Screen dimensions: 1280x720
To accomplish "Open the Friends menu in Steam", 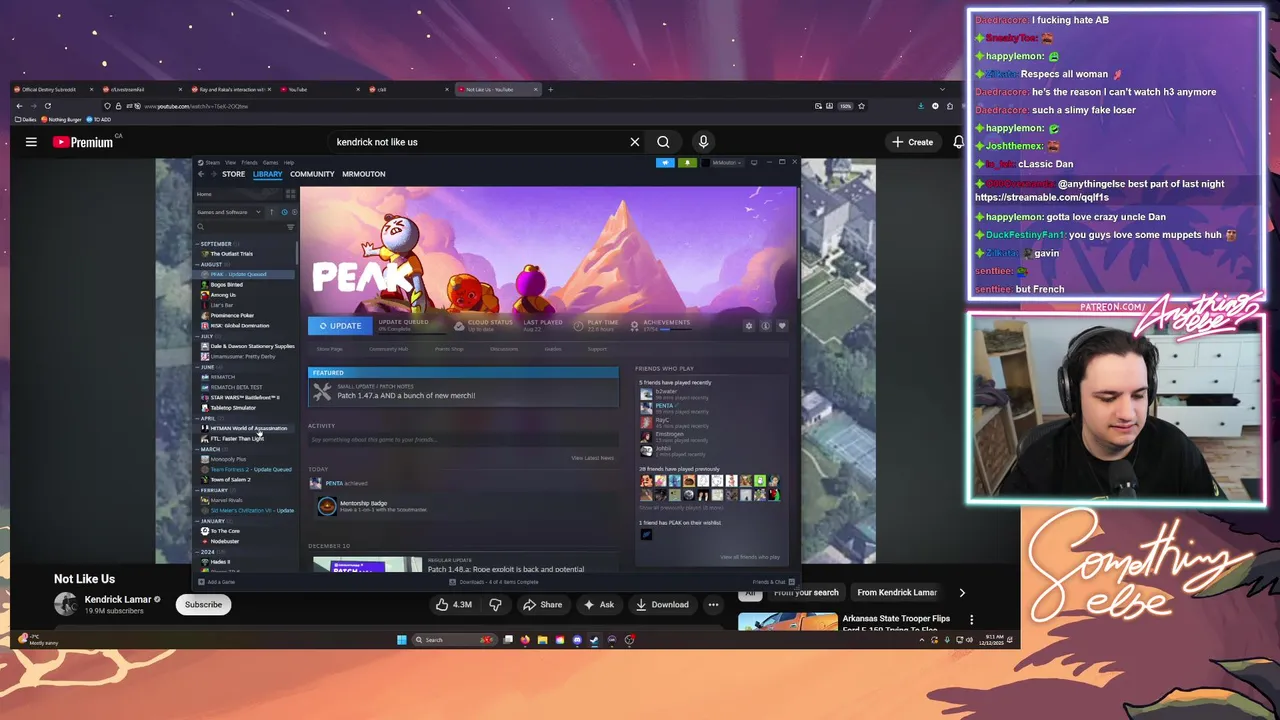I will coord(249,162).
